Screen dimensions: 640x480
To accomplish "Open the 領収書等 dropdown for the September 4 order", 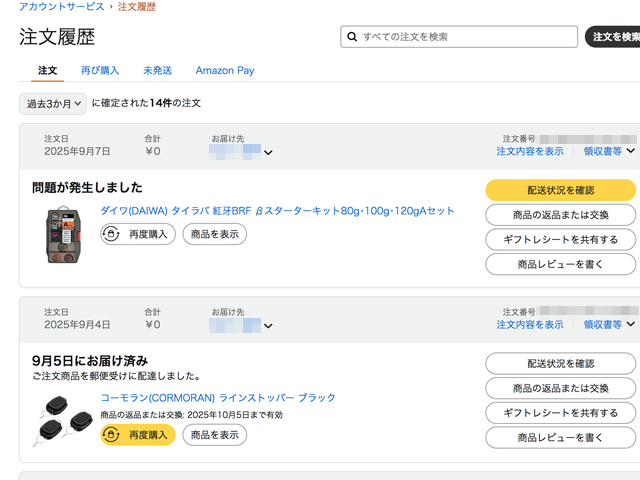I will (609, 324).
